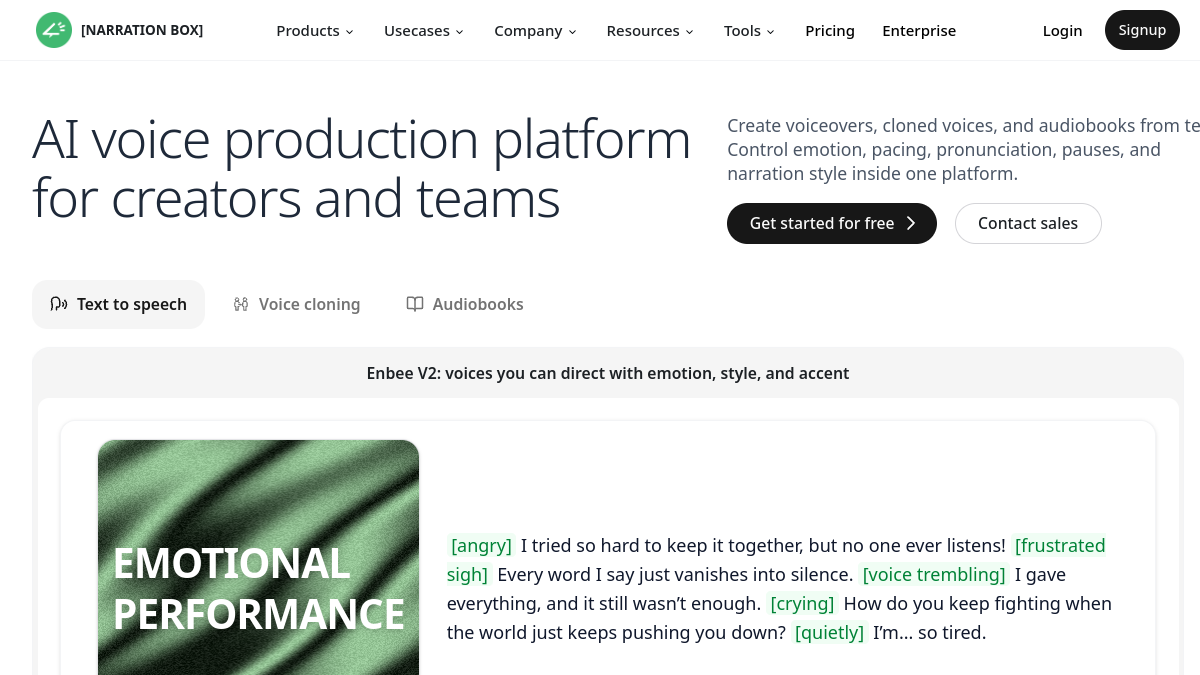The width and height of the screenshot is (1200, 675).
Task: Click the Audiobooks book icon
Action: pyautogui.click(x=415, y=304)
